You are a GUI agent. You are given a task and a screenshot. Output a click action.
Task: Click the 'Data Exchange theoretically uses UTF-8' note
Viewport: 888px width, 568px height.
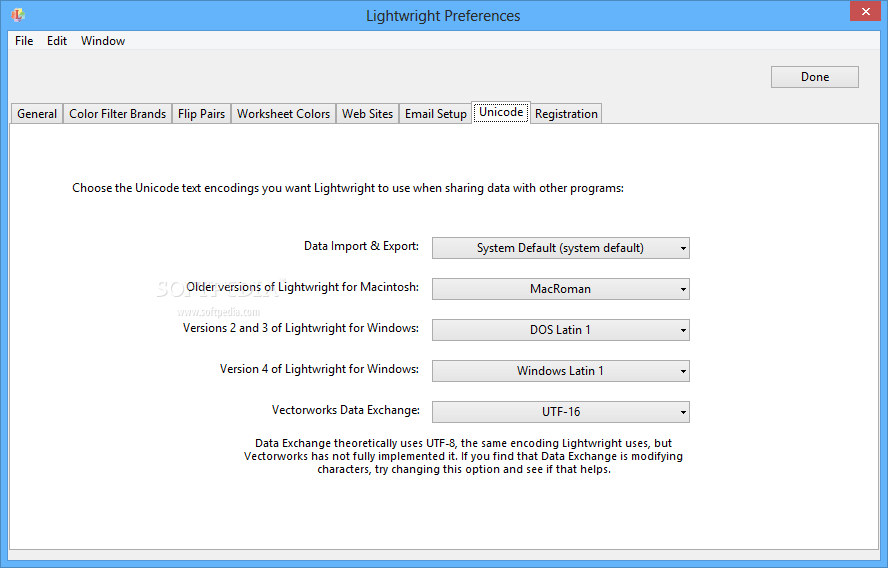[x=463, y=456]
